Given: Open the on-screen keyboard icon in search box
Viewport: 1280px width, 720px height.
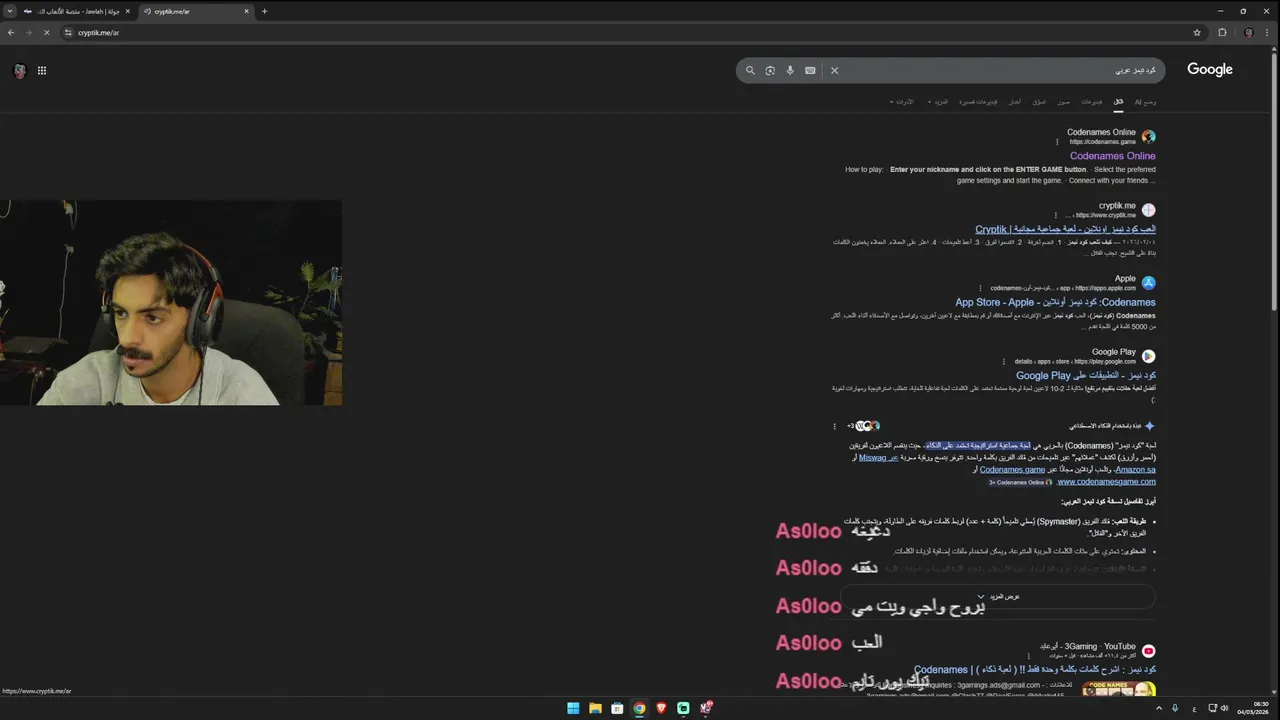Looking at the screenshot, I should click(x=810, y=70).
